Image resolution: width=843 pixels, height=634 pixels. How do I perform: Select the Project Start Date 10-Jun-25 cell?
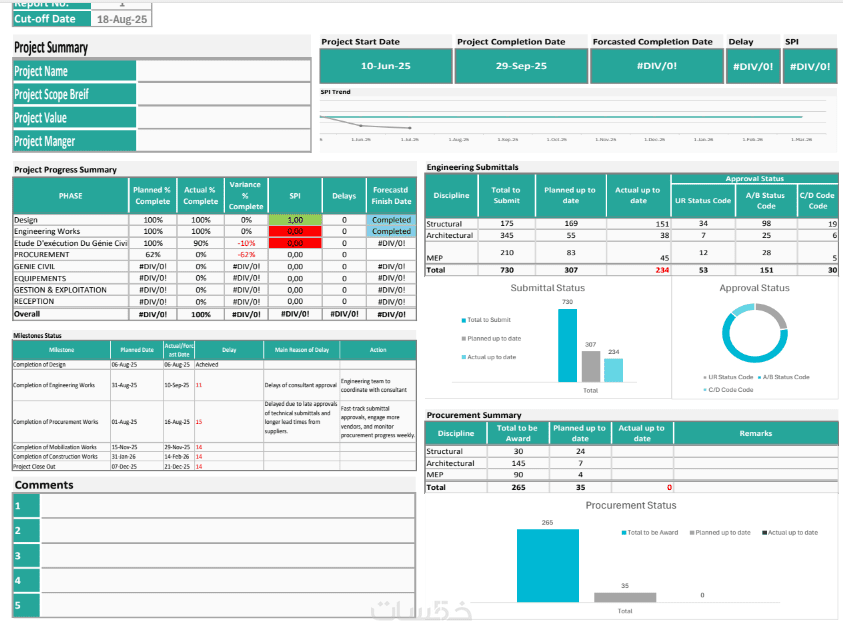pyautogui.click(x=385, y=66)
